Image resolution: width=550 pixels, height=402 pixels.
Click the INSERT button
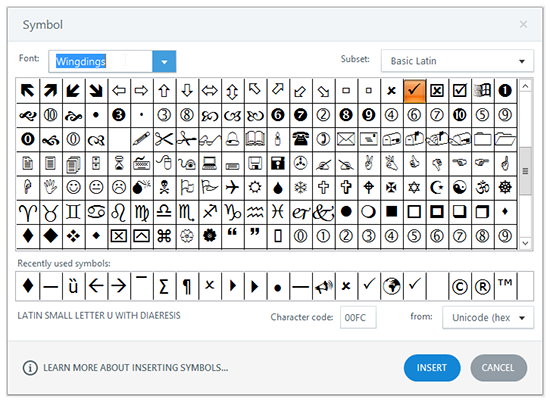[x=432, y=368]
